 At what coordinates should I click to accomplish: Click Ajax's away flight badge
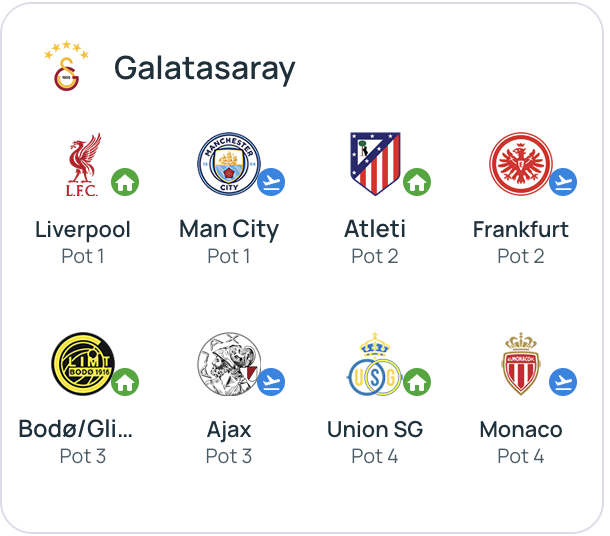pos(271,382)
